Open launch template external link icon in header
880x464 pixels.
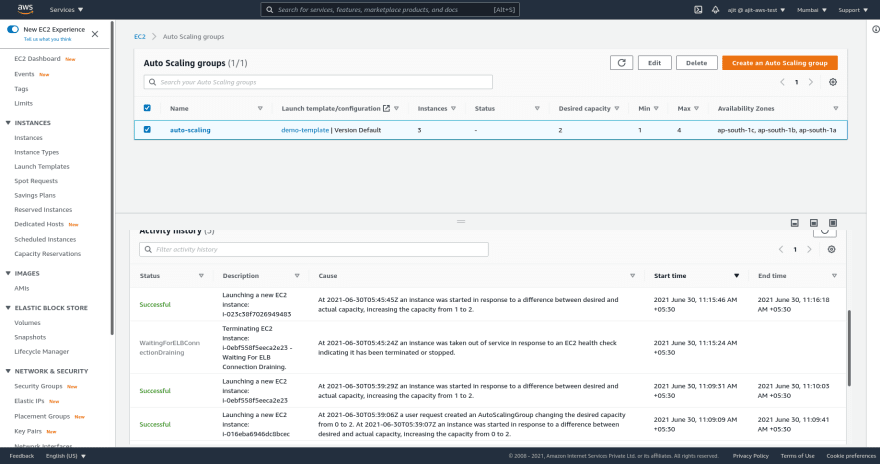point(386,108)
